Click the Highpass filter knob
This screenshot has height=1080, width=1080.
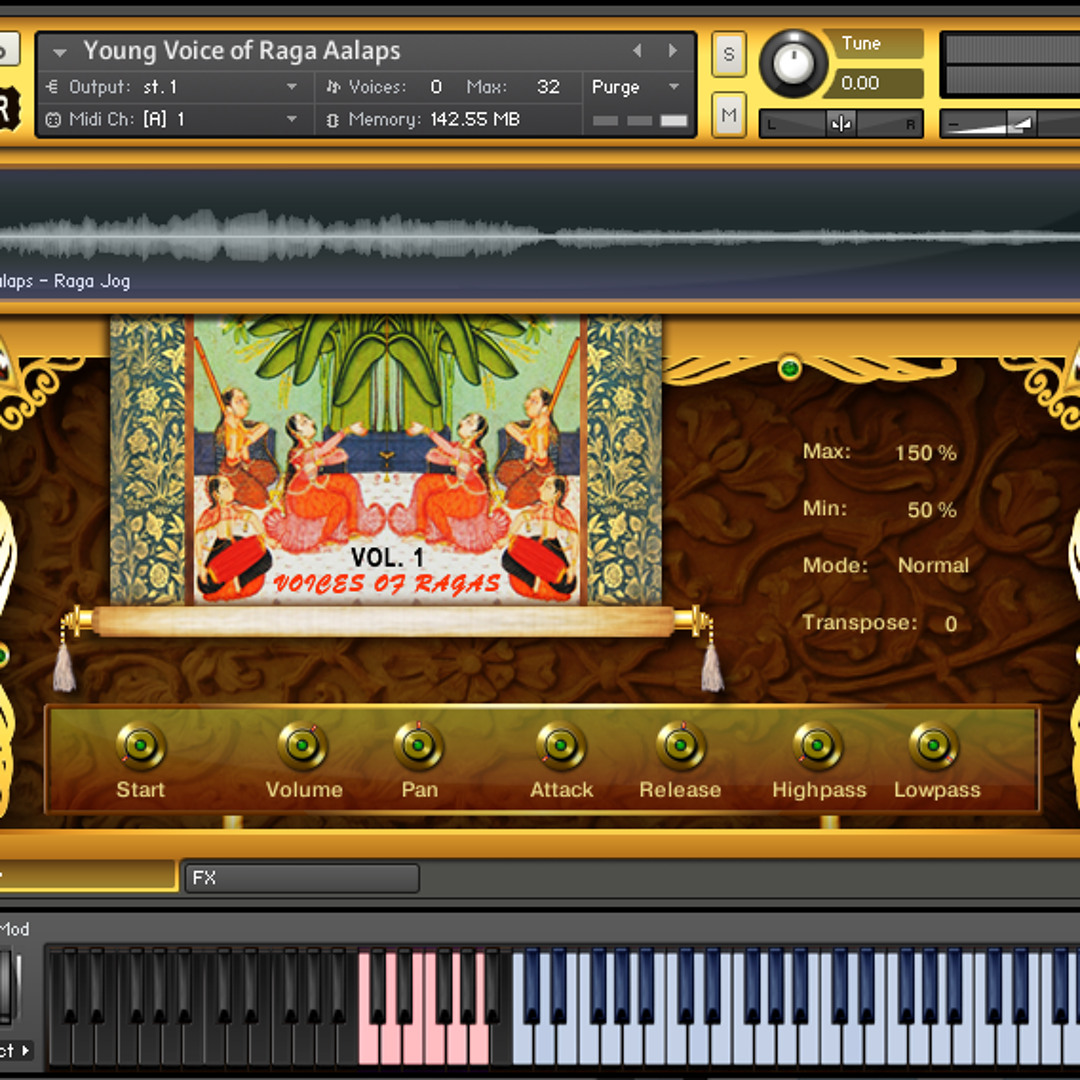pos(818,746)
